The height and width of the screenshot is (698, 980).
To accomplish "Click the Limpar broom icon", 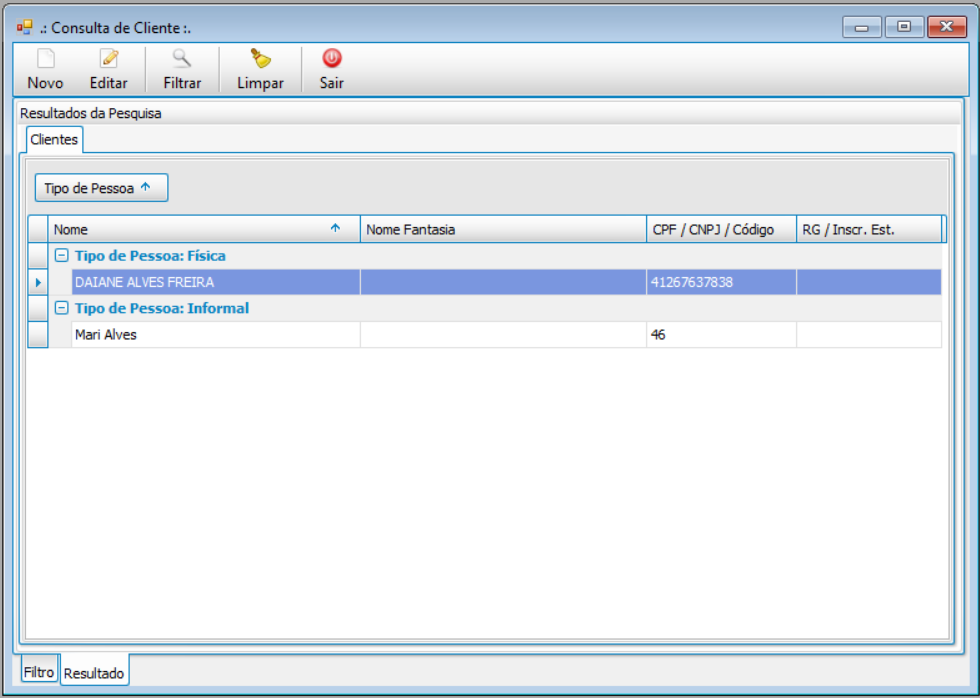I will (261, 59).
